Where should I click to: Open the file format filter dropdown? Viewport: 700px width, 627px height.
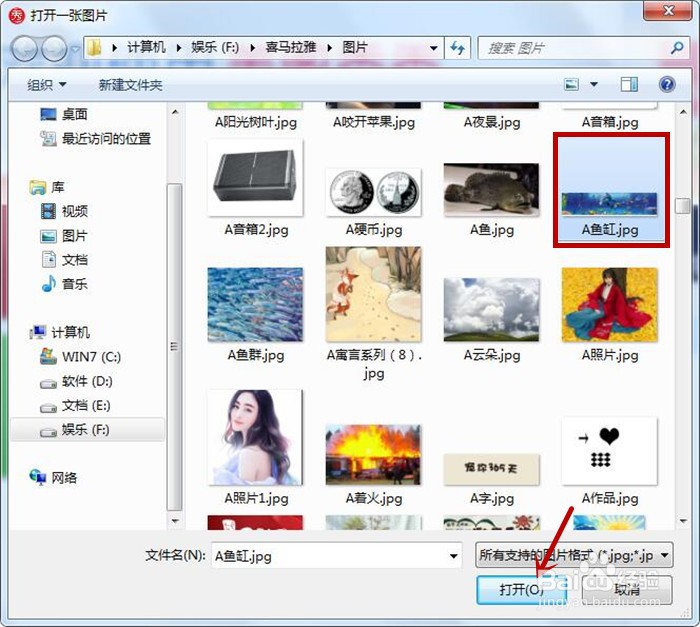coord(574,556)
